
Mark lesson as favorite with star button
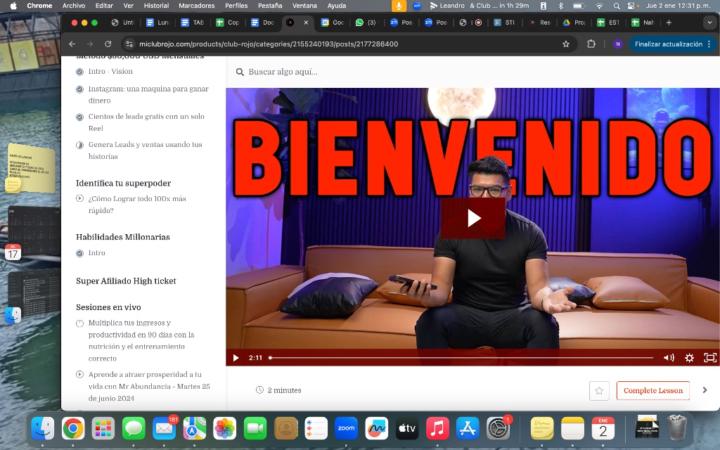tap(599, 391)
